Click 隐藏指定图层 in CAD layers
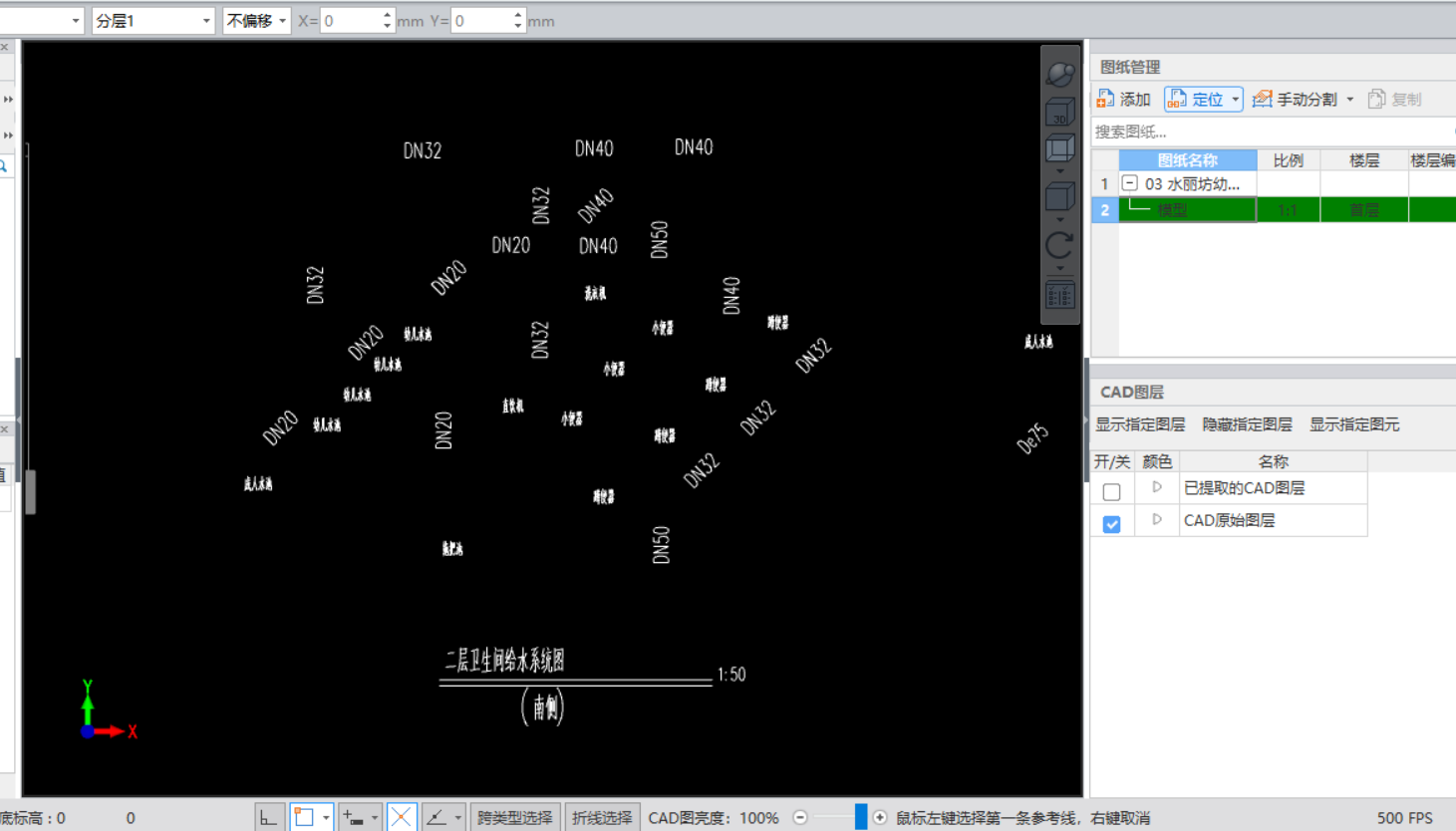Screen dimensions: 1456x831 pos(1247,424)
